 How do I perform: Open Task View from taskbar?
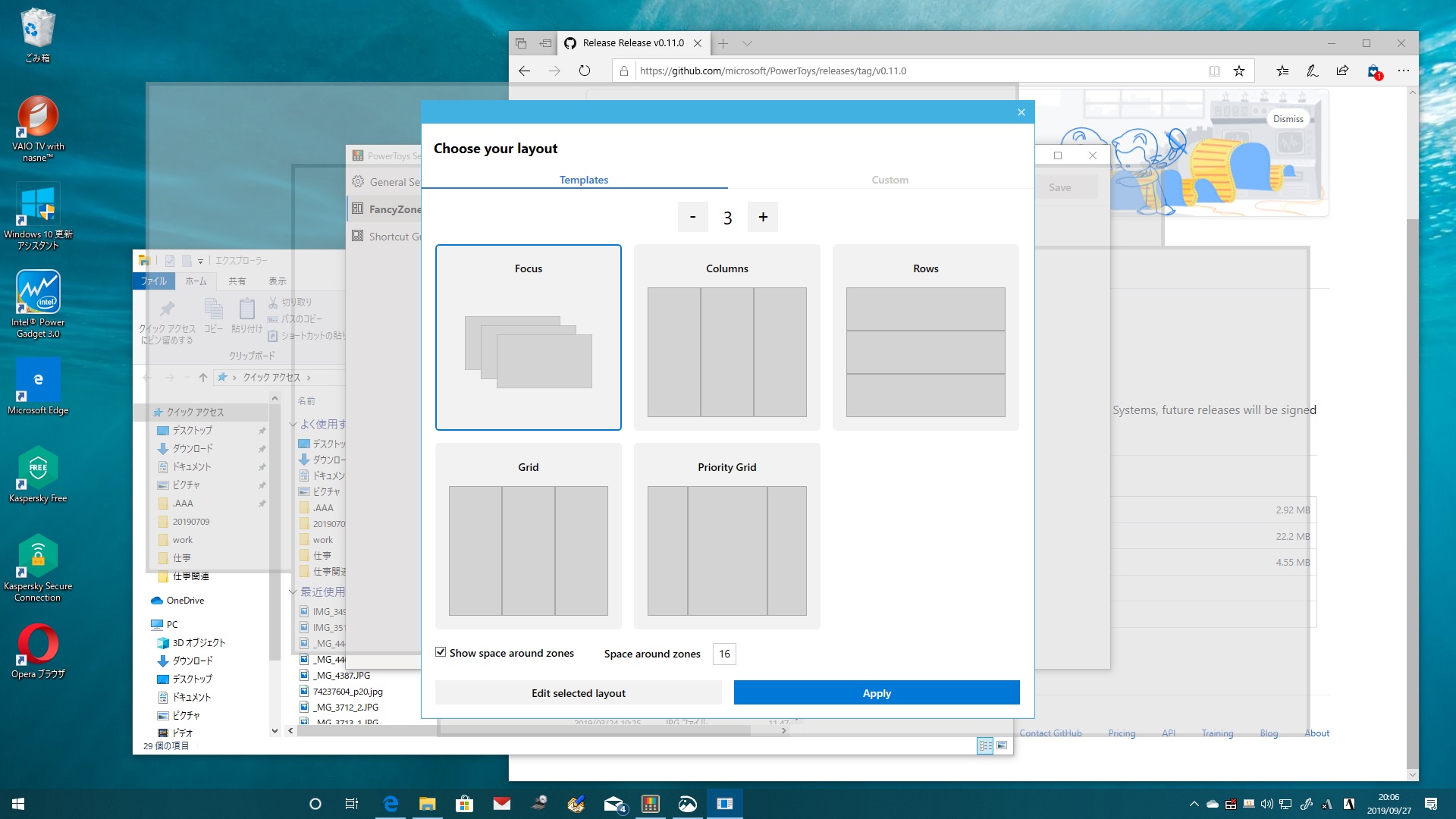352,804
